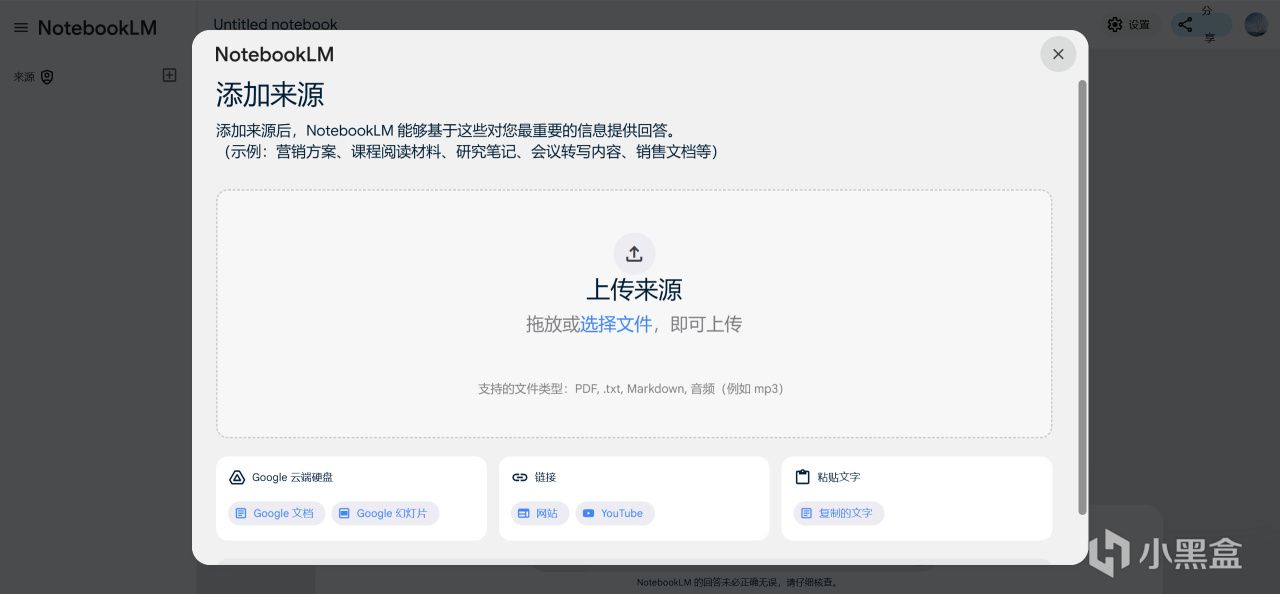
Task: Click the 添加来源 dialog heading
Action: 270,95
